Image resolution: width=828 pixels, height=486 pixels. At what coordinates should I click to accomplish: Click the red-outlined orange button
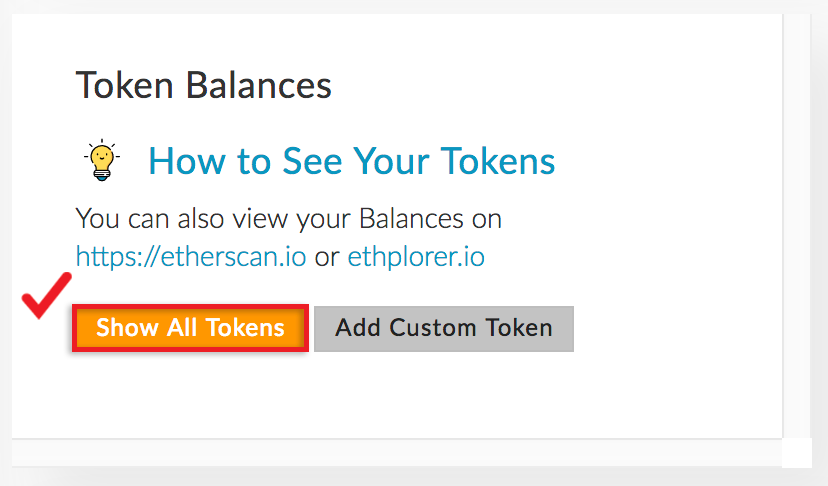(x=190, y=328)
